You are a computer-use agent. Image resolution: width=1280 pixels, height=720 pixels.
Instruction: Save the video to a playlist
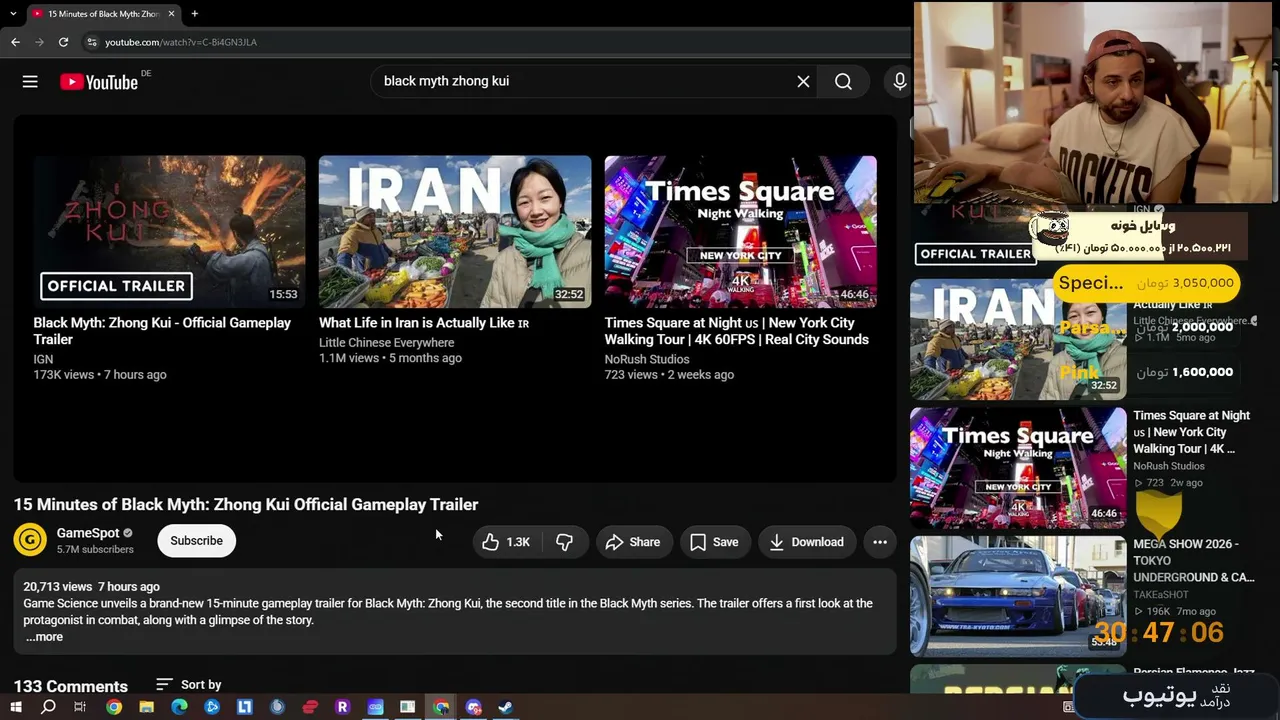(x=714, y=542)
